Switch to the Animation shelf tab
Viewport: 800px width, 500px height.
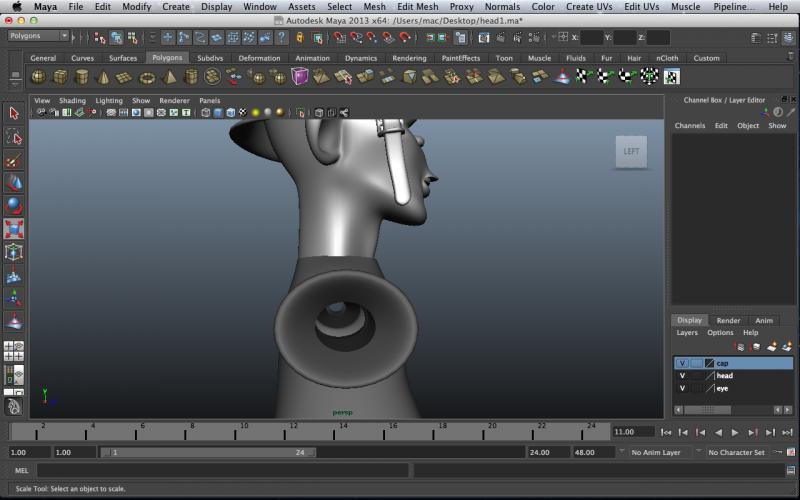(x=312, y=58)
